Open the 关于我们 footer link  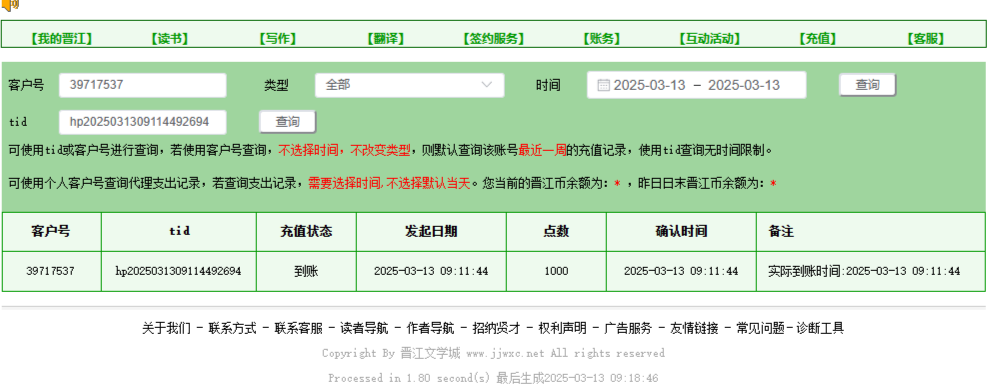tap(166, 329)
